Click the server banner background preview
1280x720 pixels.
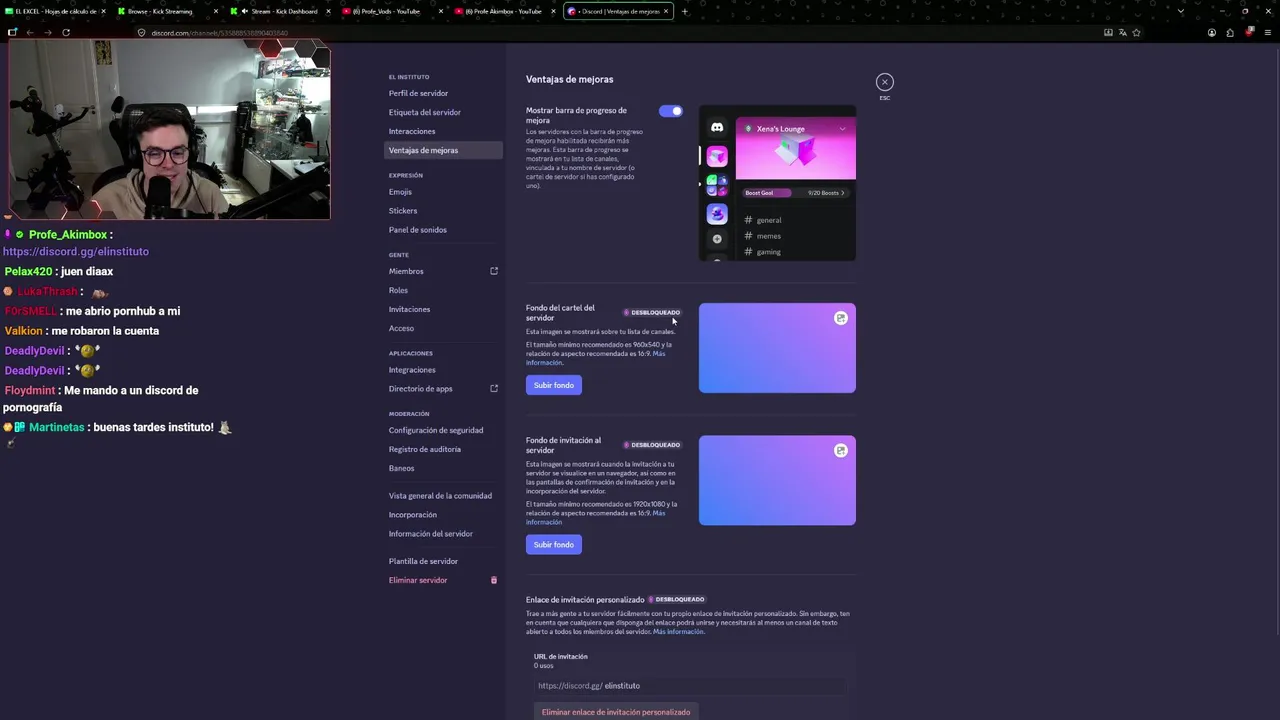tap(777, 348)
